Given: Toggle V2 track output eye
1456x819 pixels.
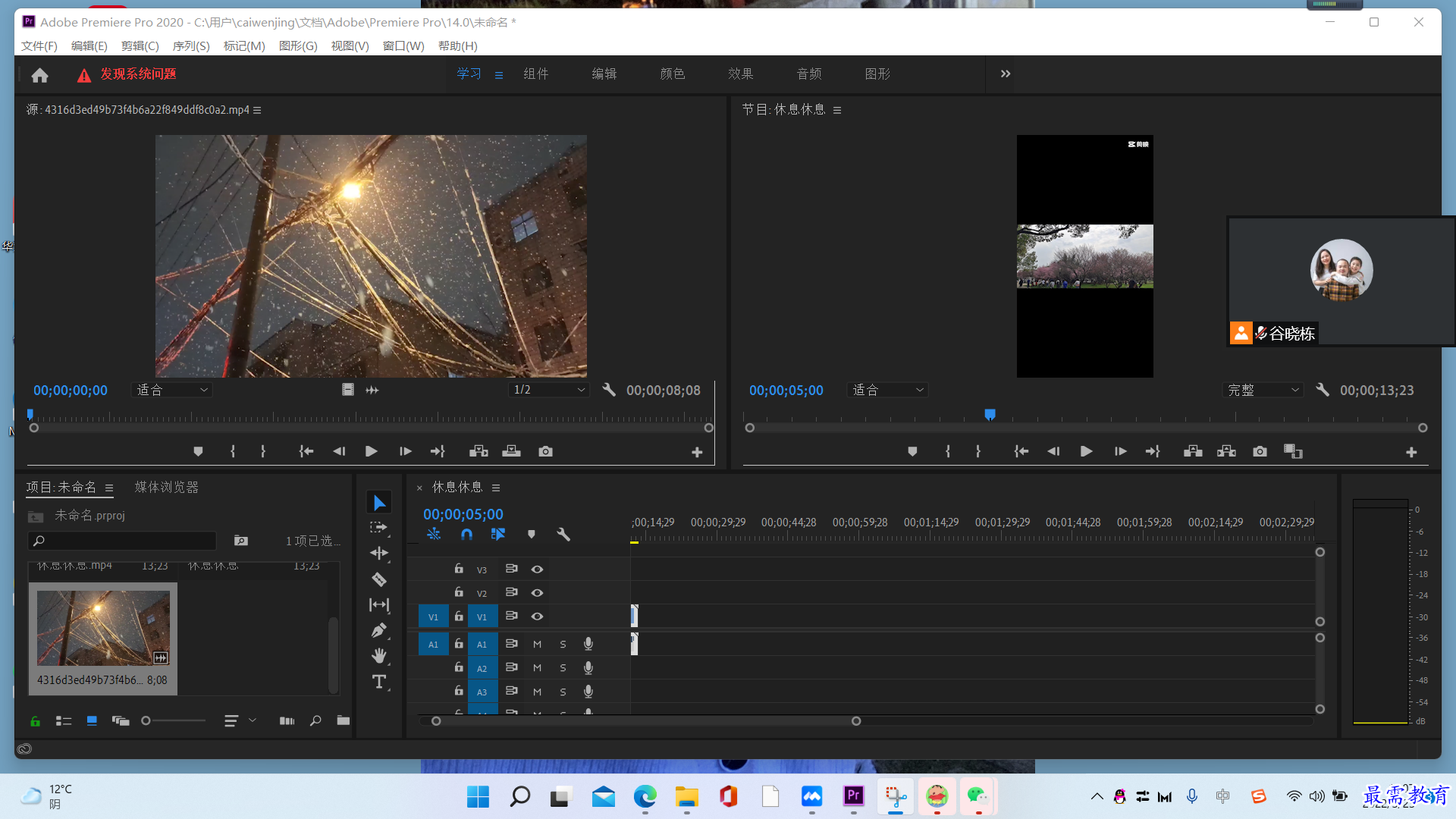Looking at the screenshot, I should pyautogui.click(x=537, y=592).
